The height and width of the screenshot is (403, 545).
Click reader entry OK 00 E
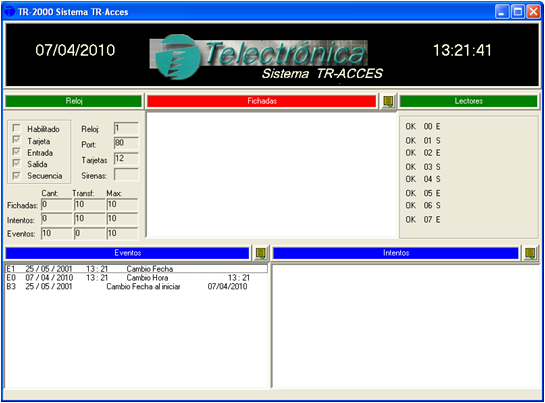click(423, 126)
